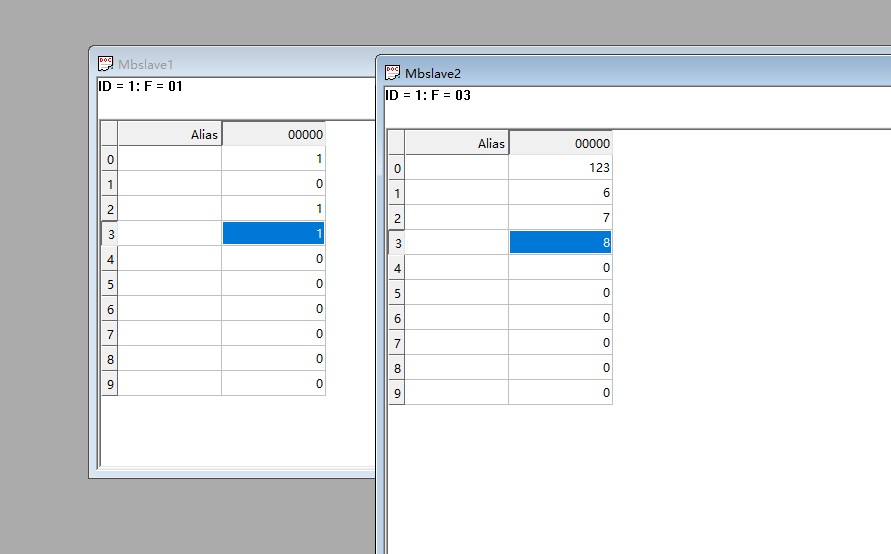891x554 pixels.
Task: Select row 6 header in Mbslave1
Action: coord(110,309)
